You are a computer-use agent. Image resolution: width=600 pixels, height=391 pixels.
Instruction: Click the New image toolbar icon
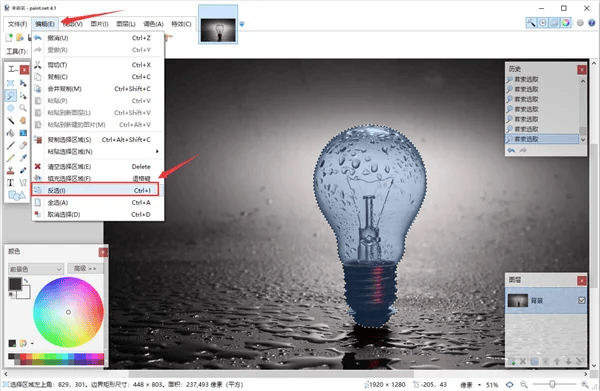[9, 37]
